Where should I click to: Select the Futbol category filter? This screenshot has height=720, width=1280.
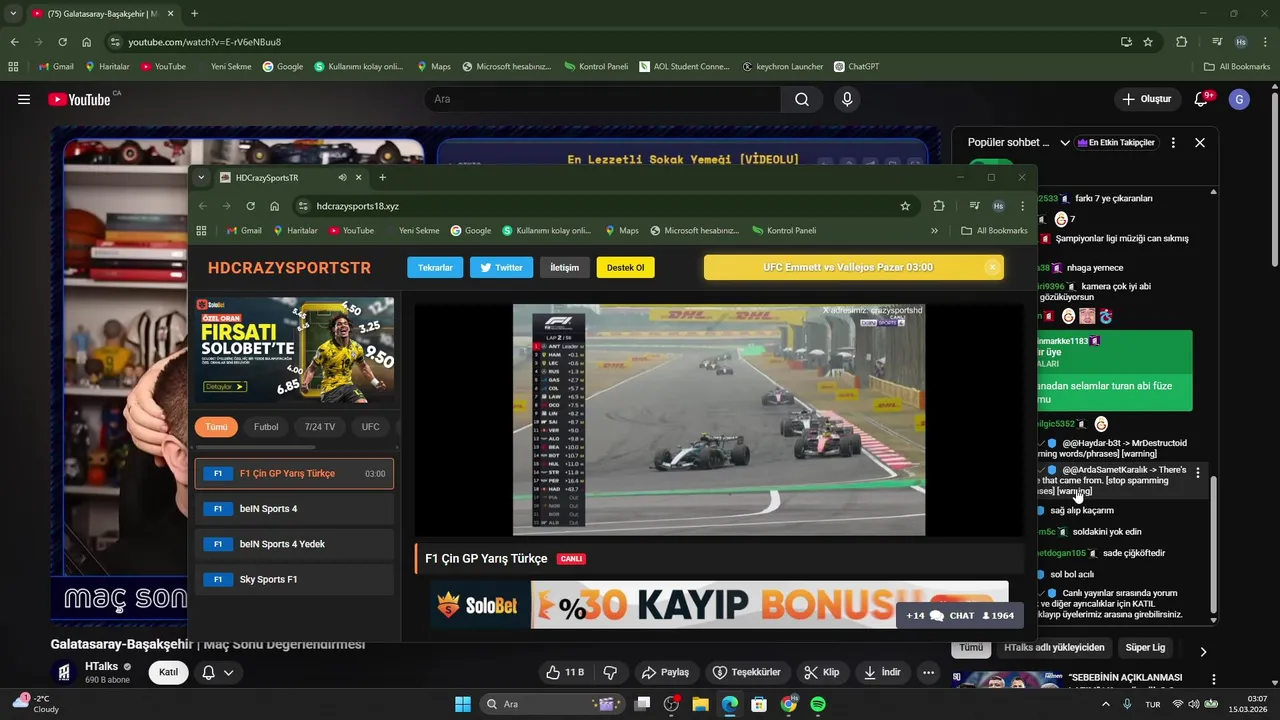coord(266,427)
